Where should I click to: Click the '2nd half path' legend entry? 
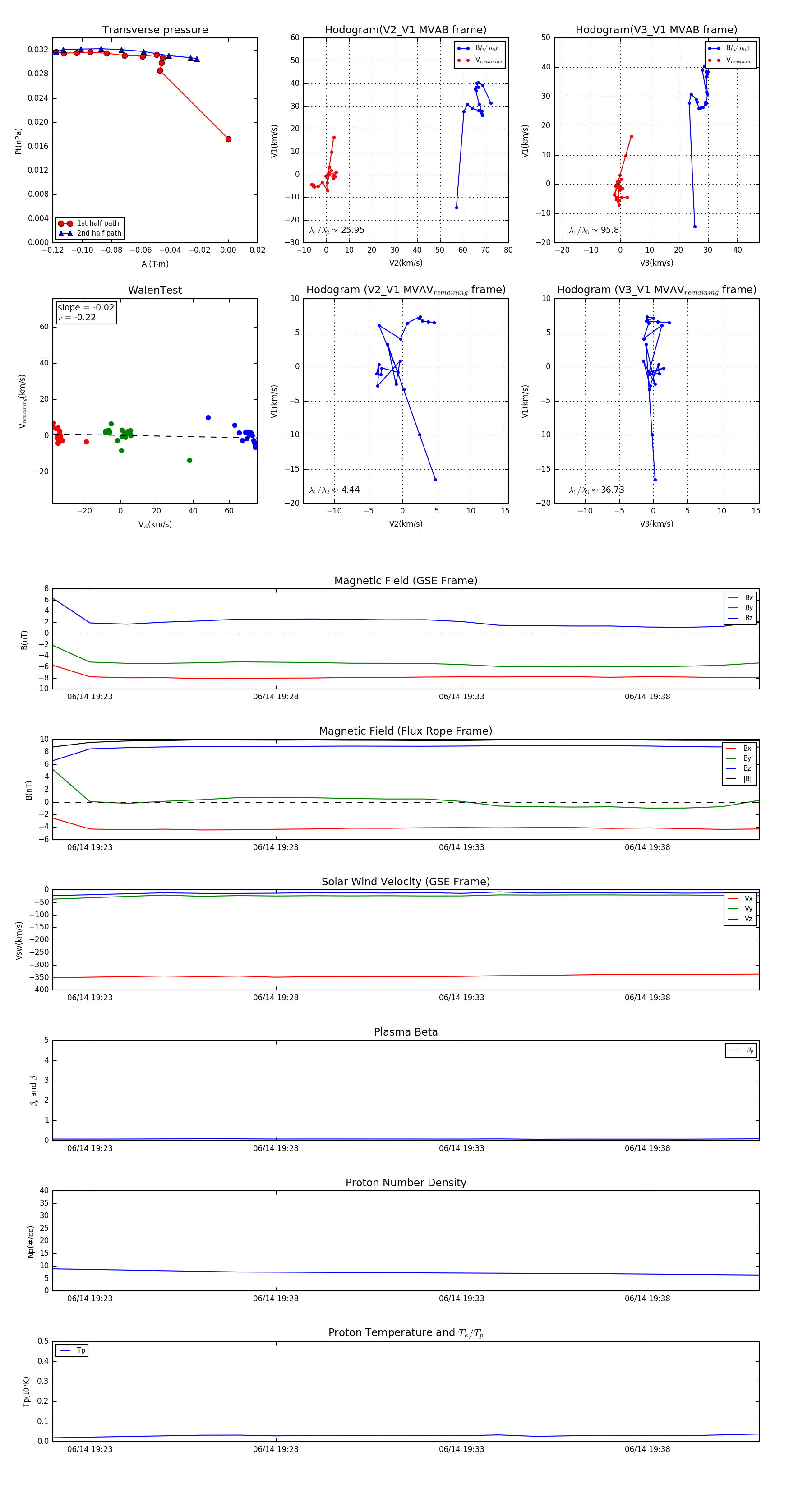pos(90,234)
